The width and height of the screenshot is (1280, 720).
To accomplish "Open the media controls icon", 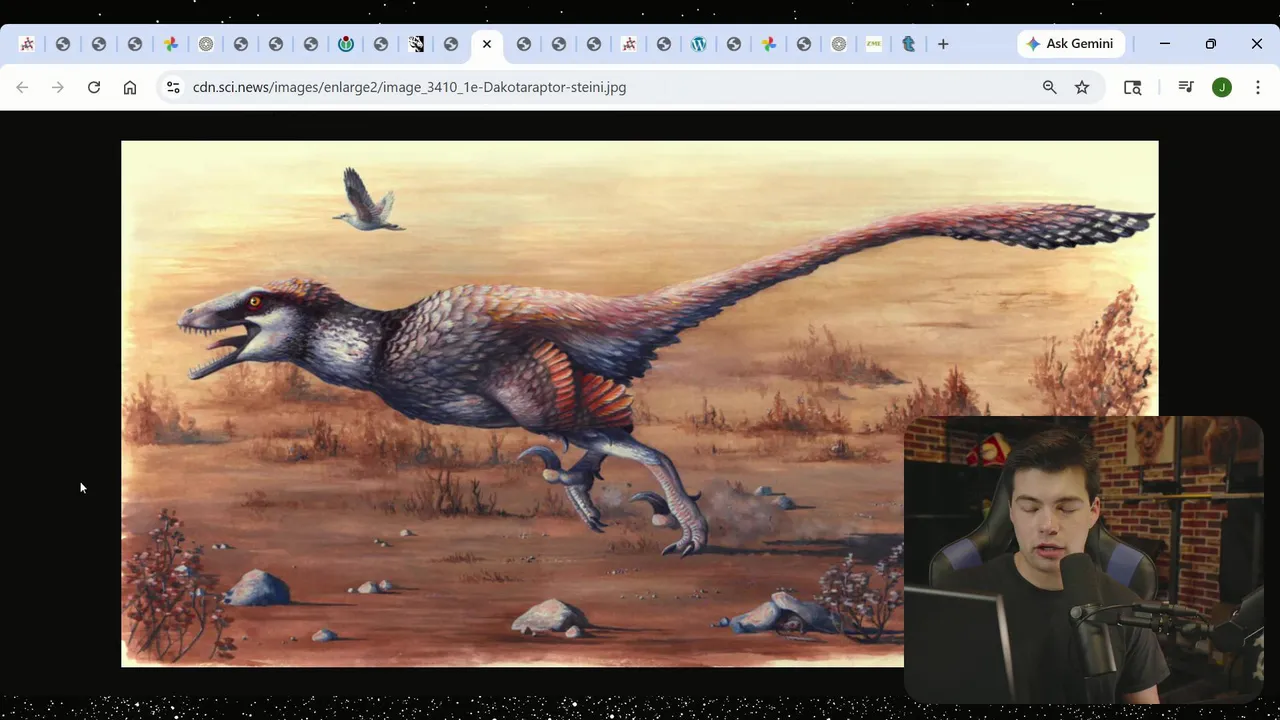I will pos(1186,87).
